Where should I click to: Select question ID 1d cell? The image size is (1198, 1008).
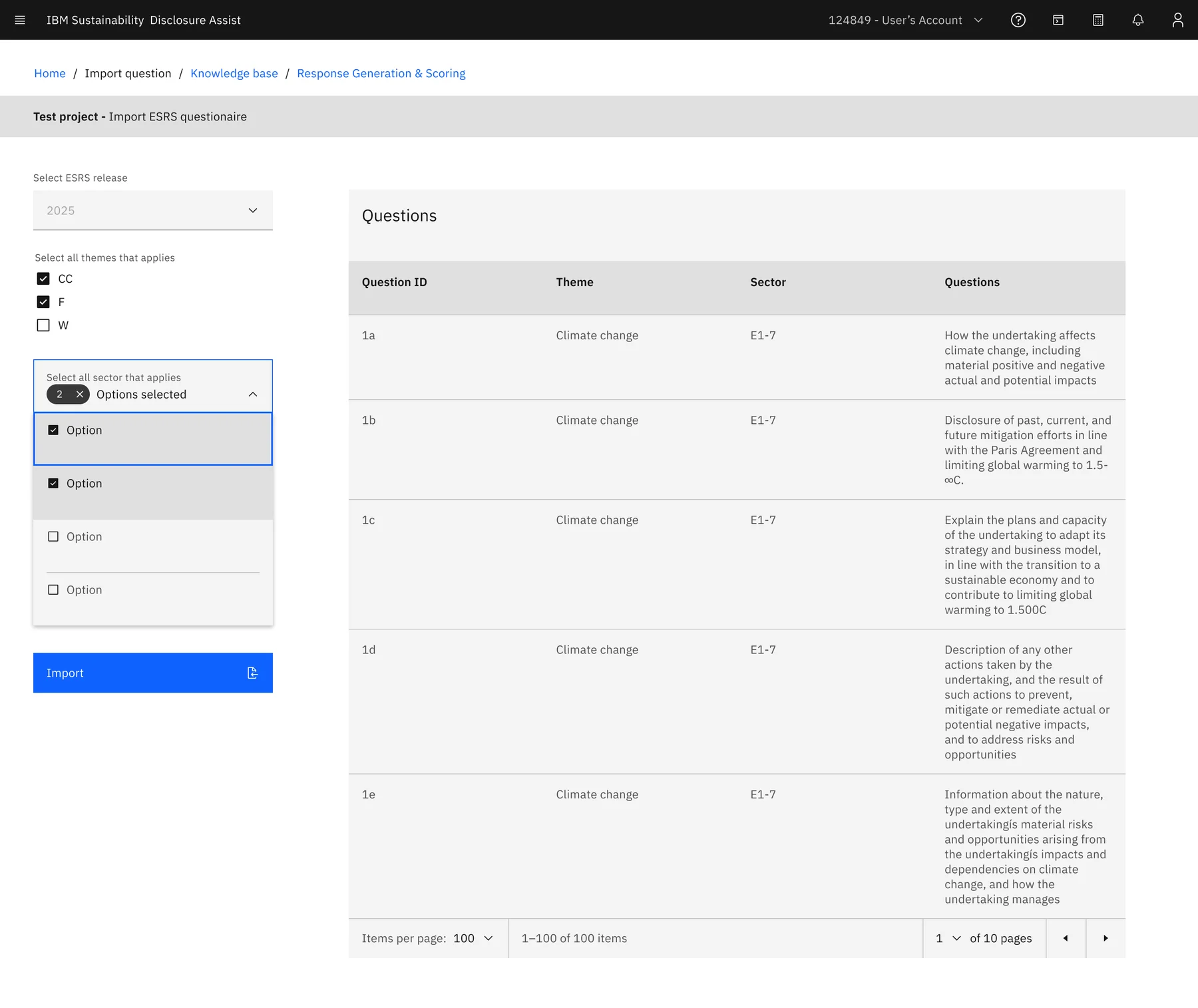point(369,649)
